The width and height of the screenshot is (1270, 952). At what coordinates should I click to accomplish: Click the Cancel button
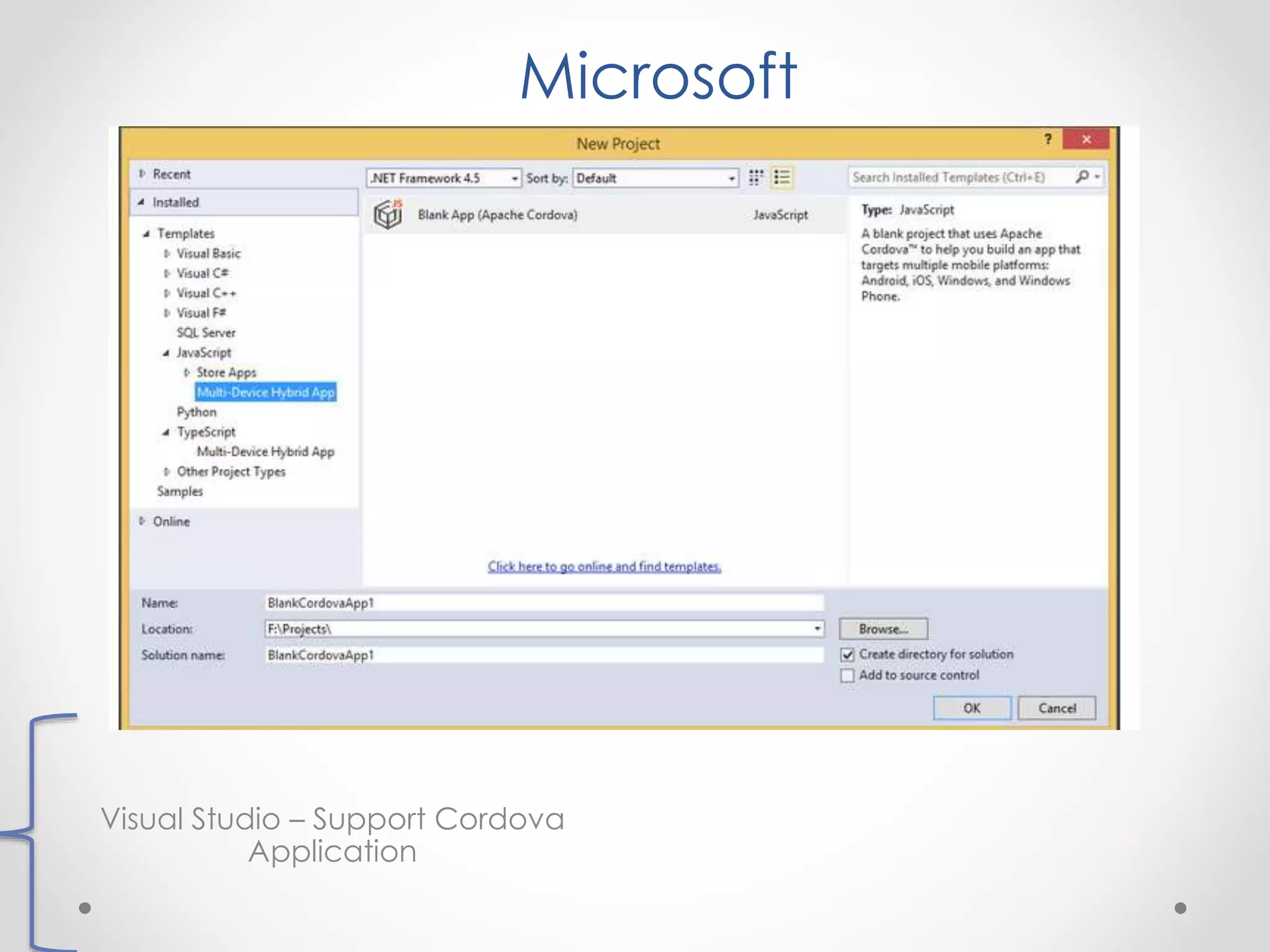pyautogui.click(x=1057, y=708)
